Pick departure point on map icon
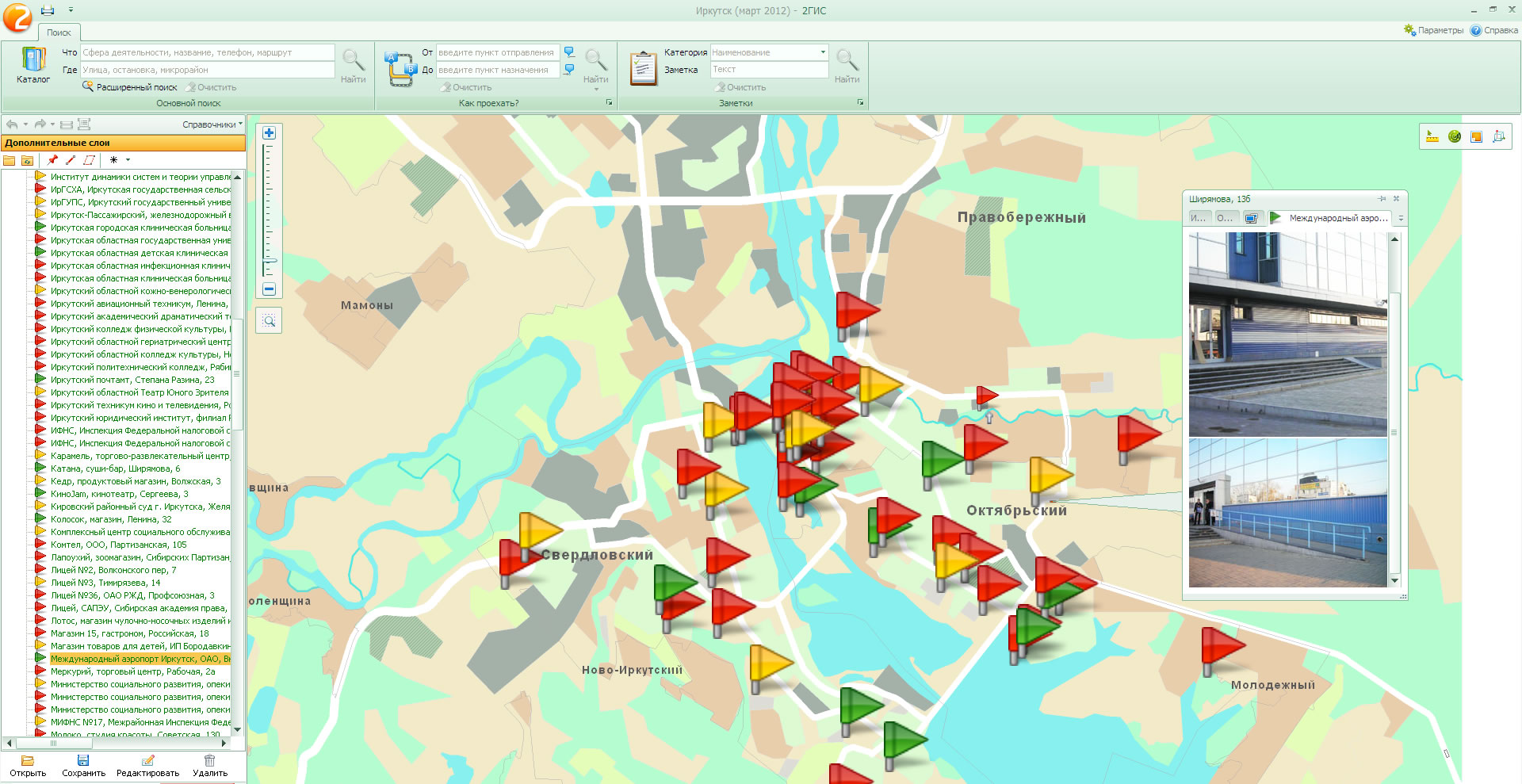The height and width of the screenshot is (784, 1522). point(569,52)
